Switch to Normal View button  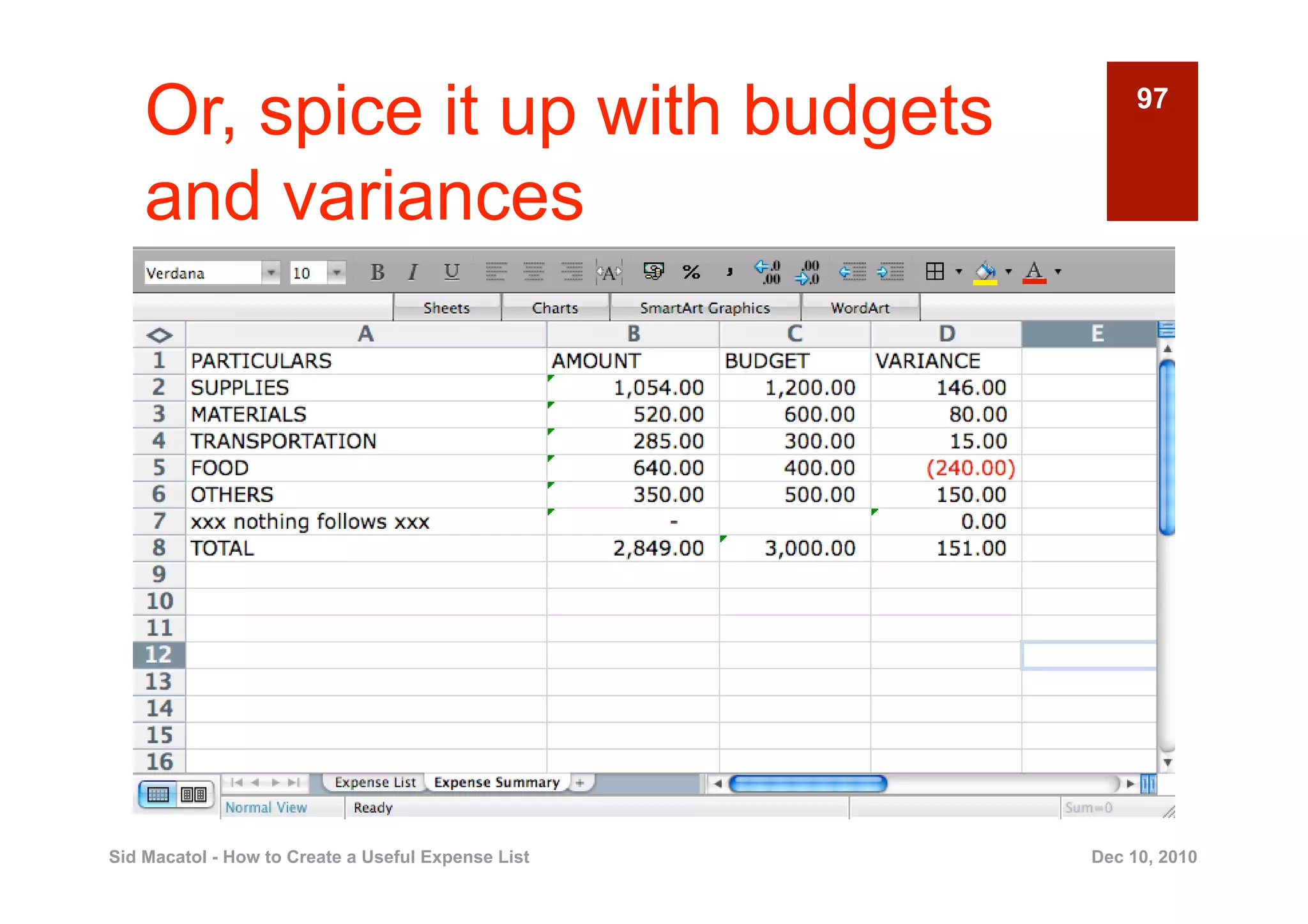click(x=158, y=794)
